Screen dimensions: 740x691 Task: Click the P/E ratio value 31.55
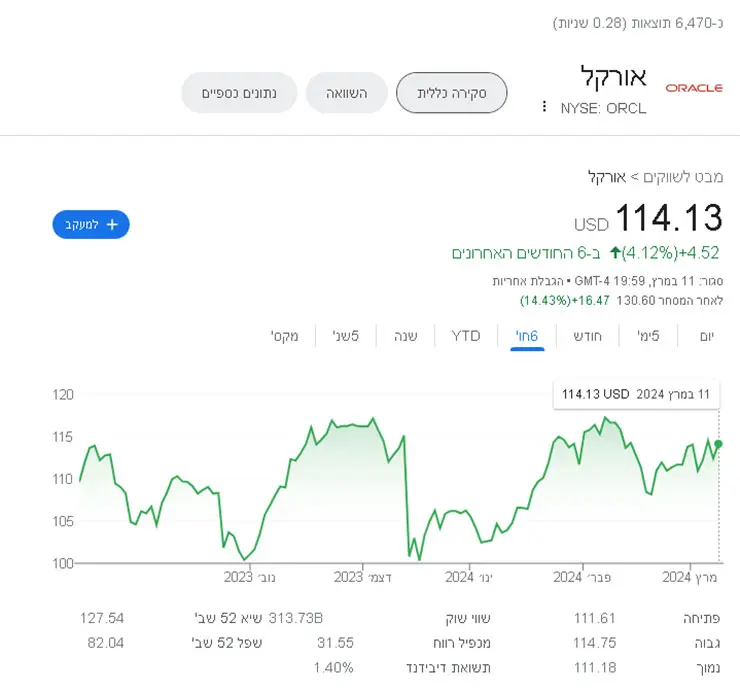335,643
